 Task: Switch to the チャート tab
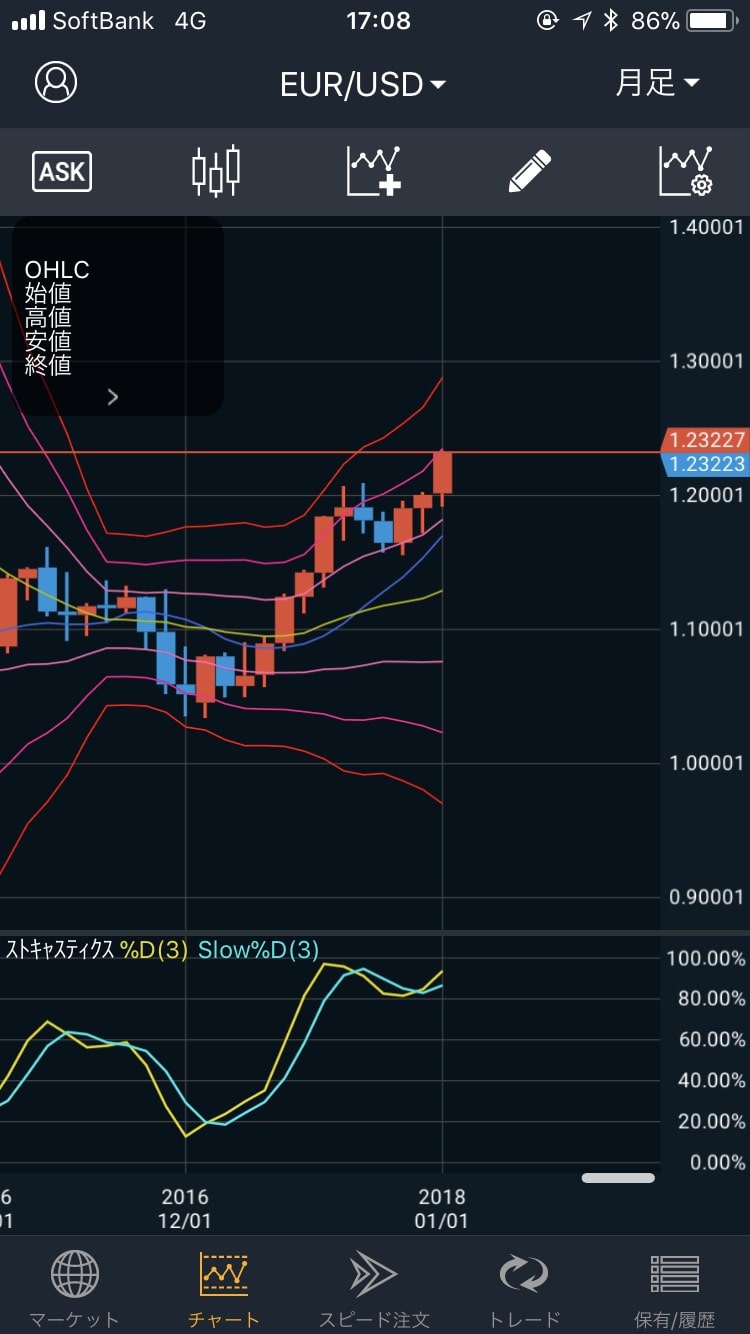(224, 1290)
